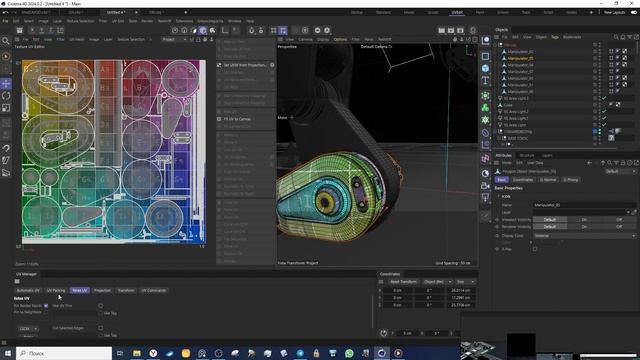The width and height of the screenshot is (640, 360).
Task: Click the highlighted UV mode icon in top toolbar
Action: [203, 30]
